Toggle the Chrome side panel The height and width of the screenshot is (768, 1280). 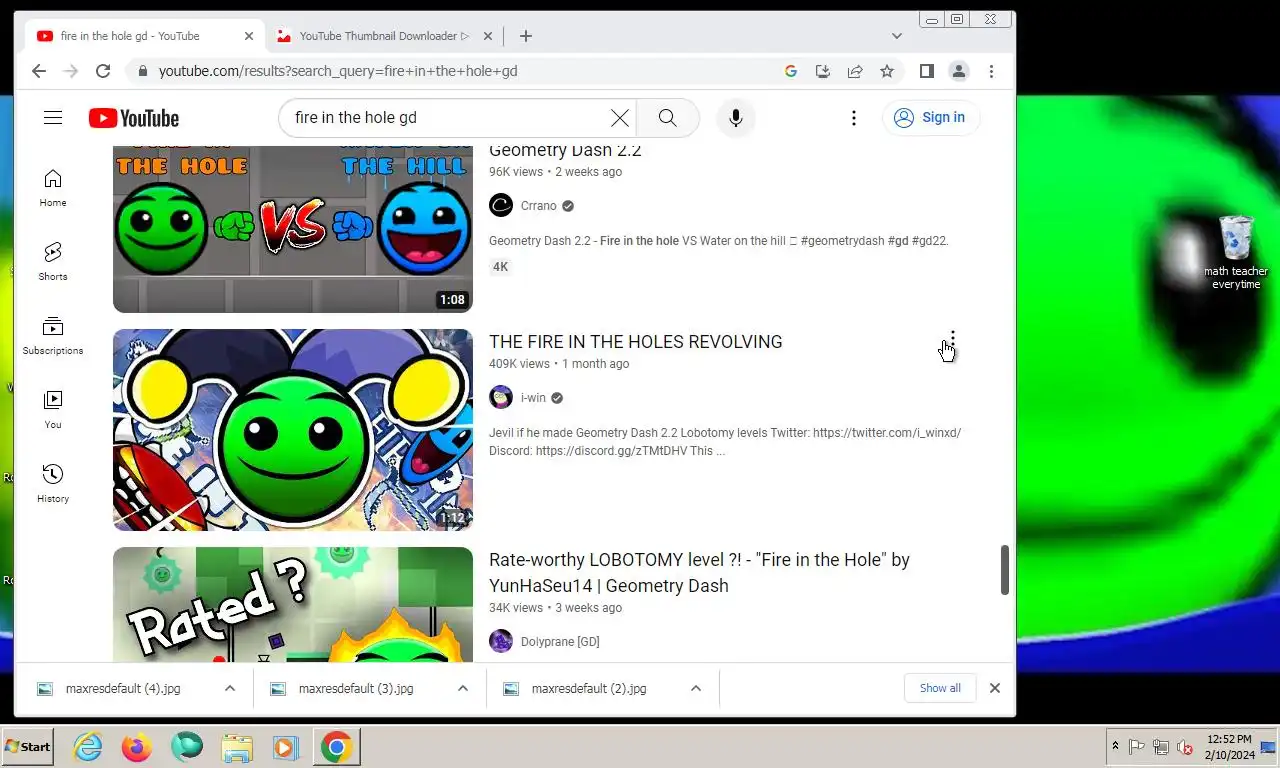[x=927, y=71]
